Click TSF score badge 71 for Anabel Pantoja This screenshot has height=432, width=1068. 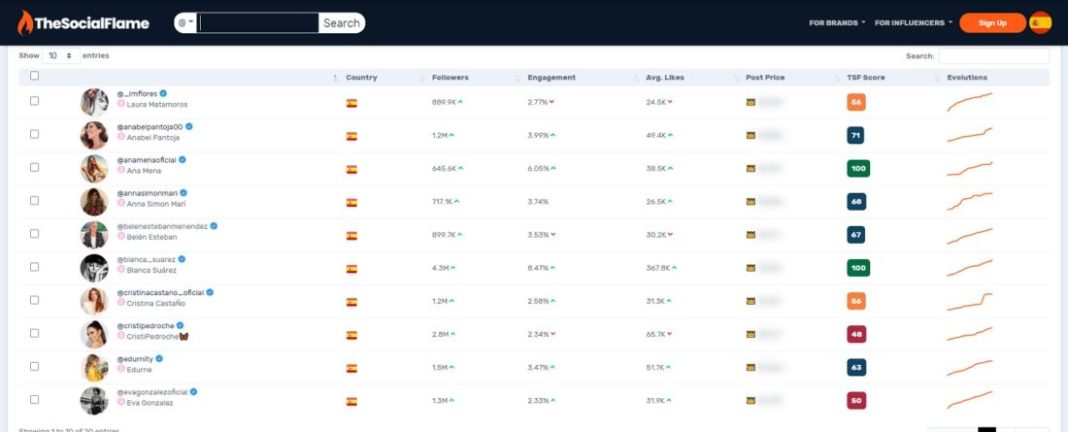coord(855,136)
